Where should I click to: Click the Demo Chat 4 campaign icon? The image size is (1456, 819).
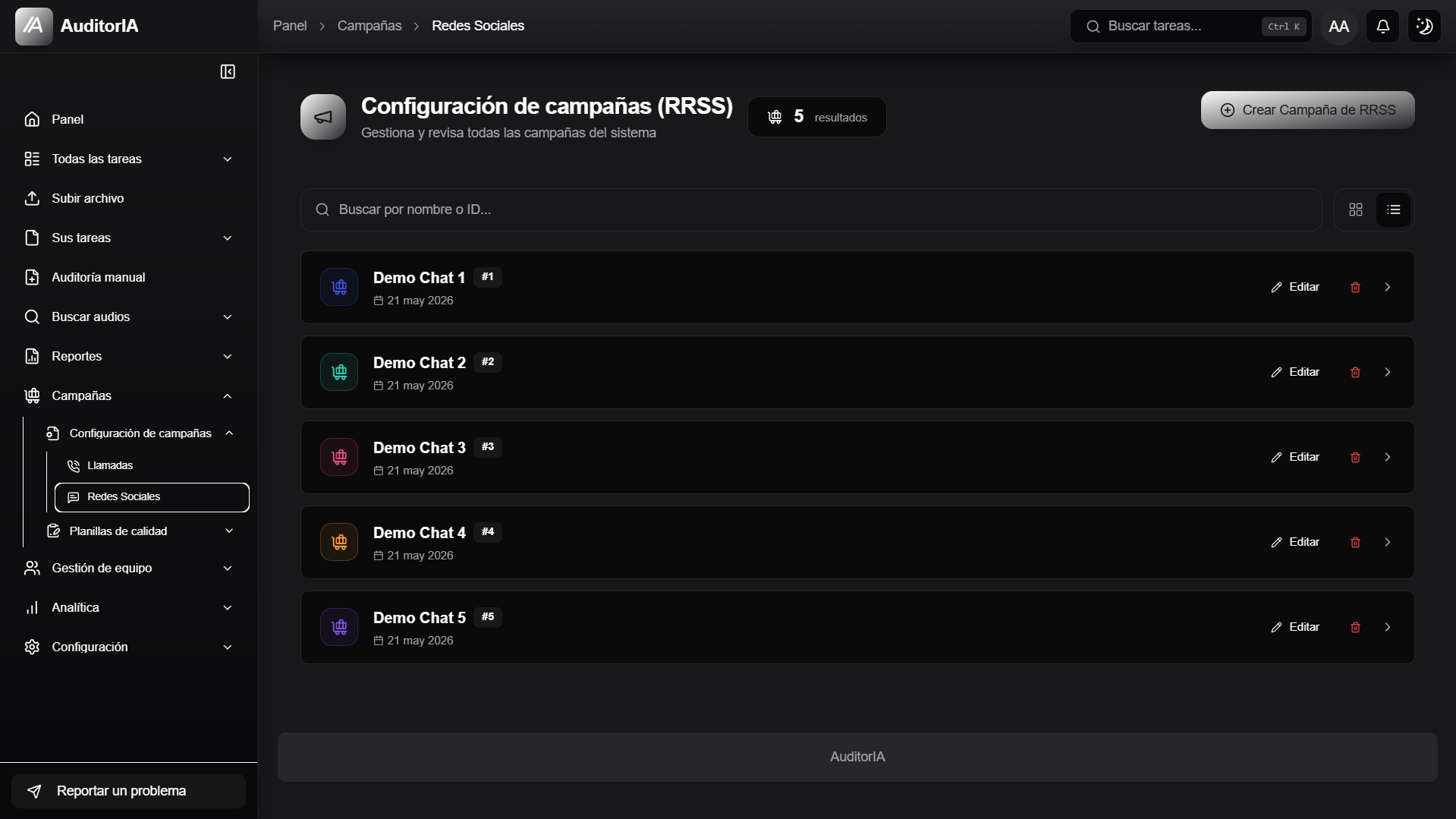339,542
